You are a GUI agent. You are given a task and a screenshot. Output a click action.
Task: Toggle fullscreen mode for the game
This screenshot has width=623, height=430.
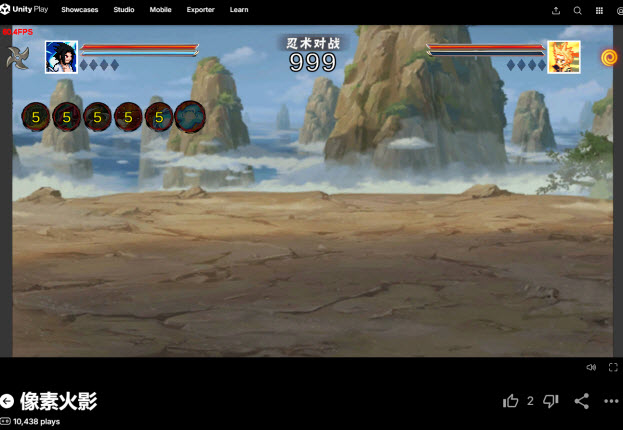(613, 367)
